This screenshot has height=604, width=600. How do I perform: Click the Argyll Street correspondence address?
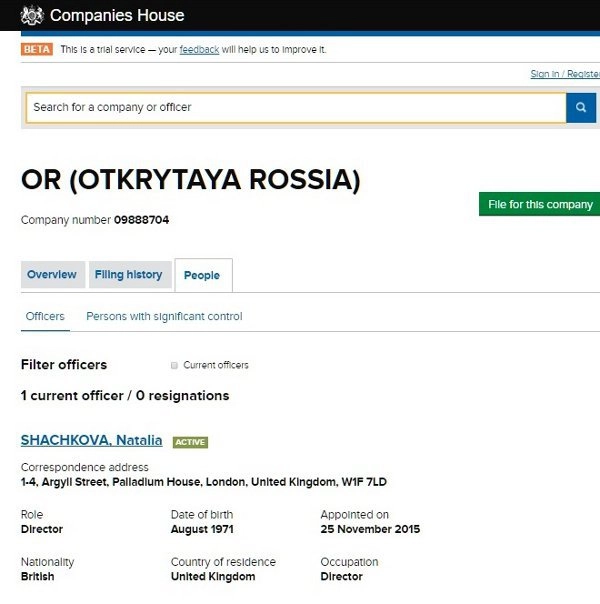(x=203, y=482)
